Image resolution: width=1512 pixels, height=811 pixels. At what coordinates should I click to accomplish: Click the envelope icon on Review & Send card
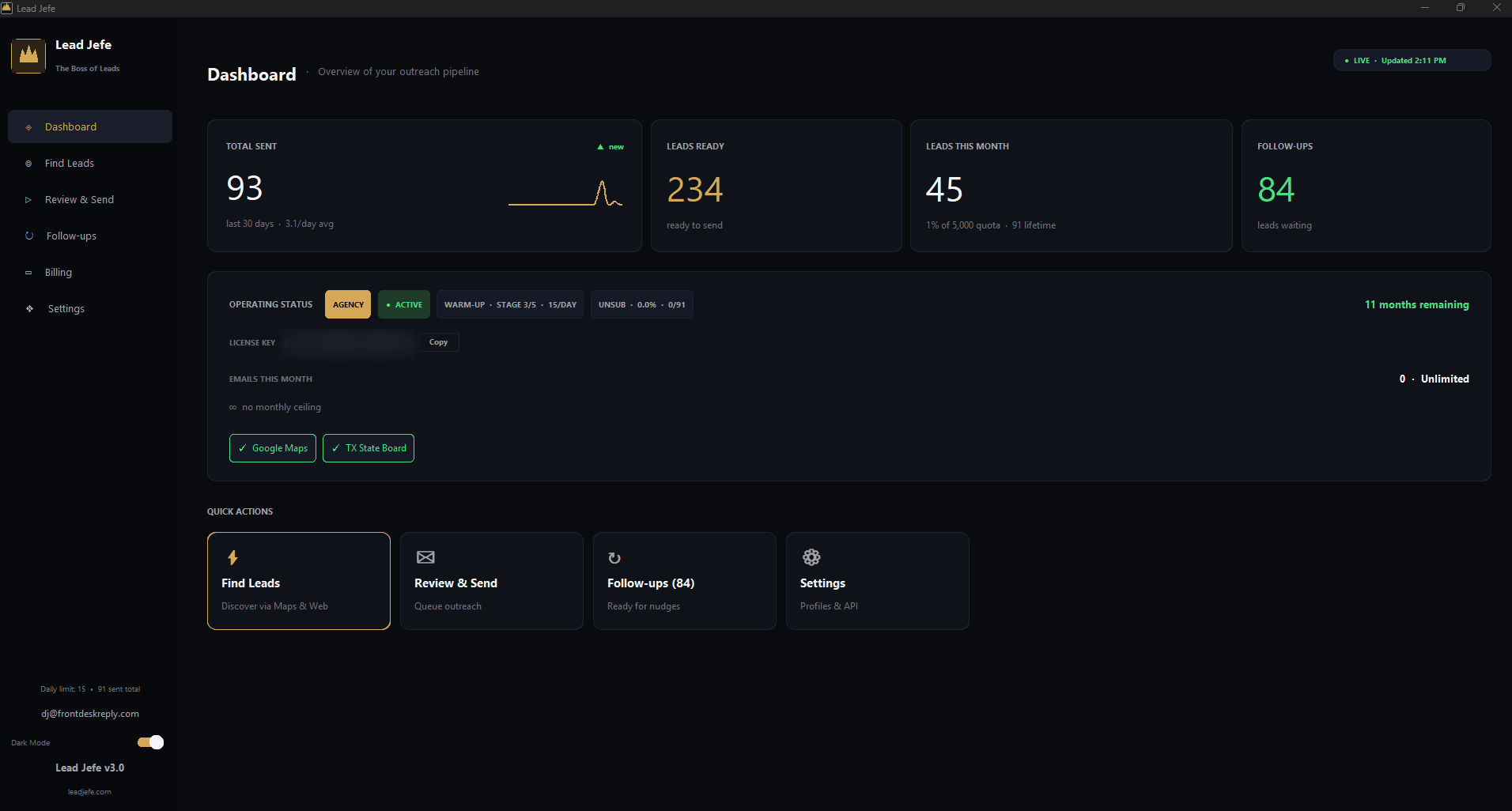pyautogui.click(x=425, y=557)
